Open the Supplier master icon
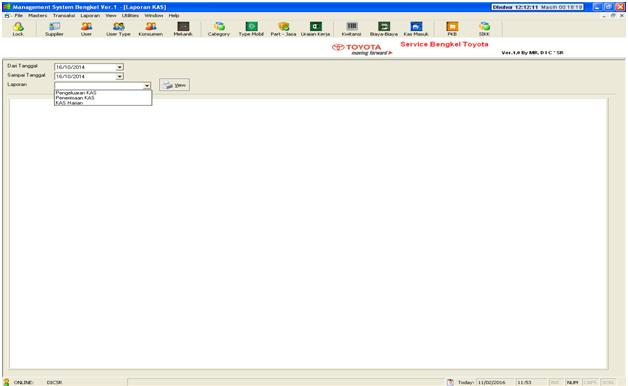The width and height of the screenshot is (628, 386). coord(54,29)
